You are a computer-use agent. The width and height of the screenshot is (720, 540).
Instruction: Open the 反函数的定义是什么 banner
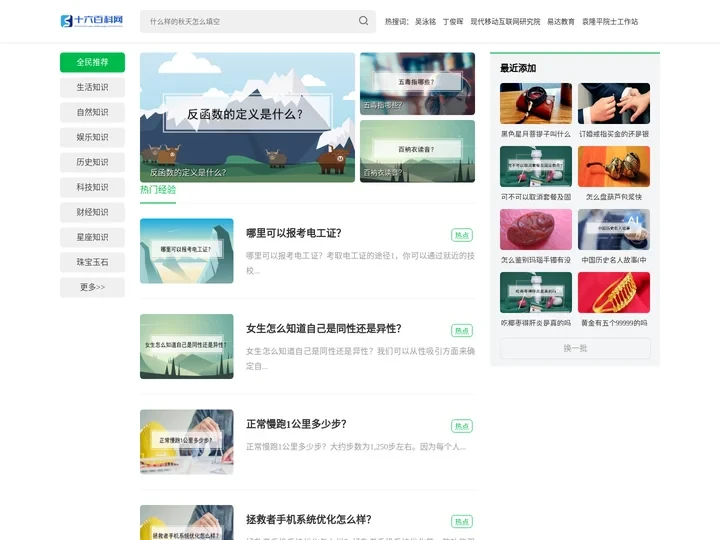248,117
